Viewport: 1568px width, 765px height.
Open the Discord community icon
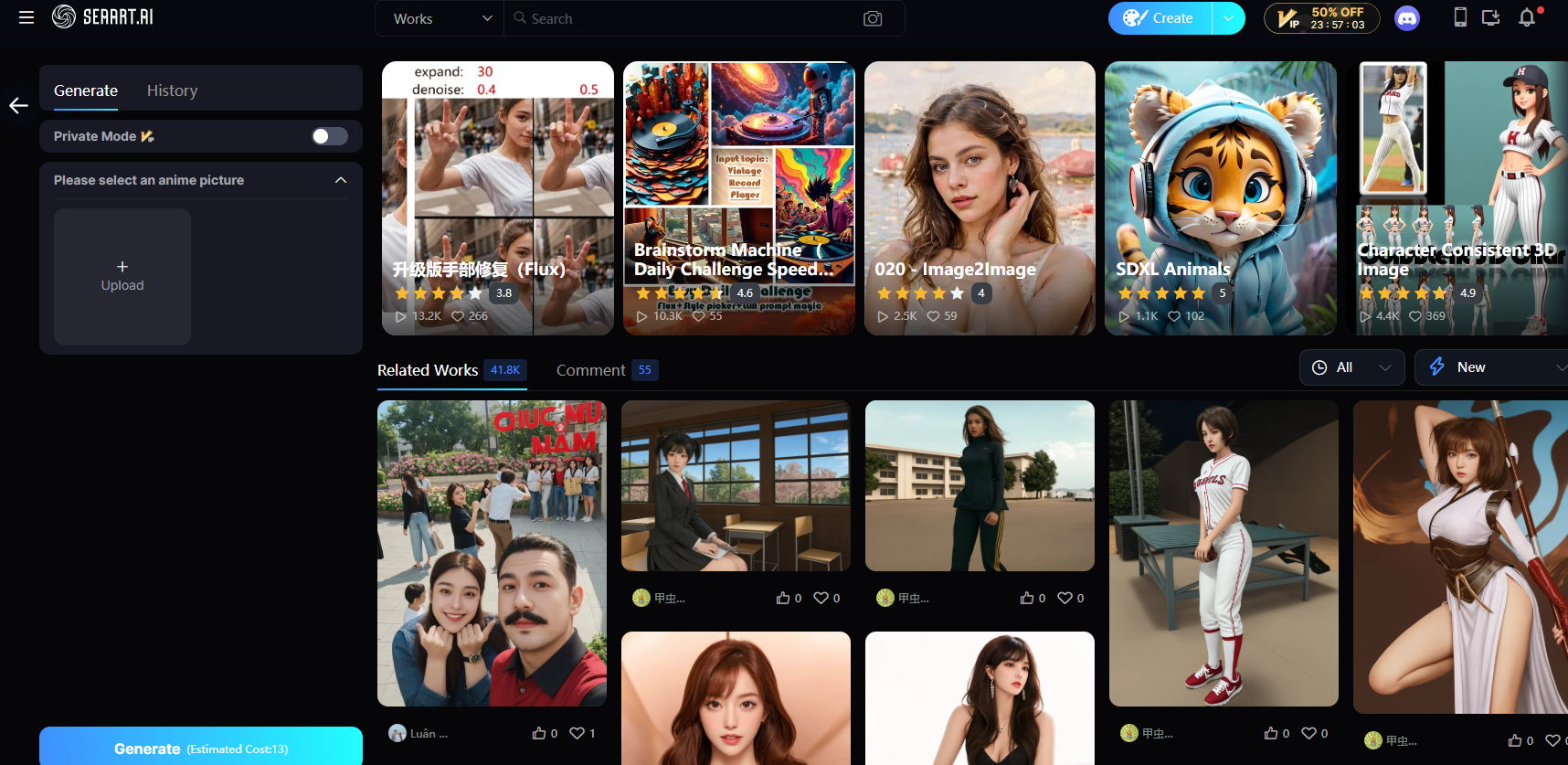[1407, 18]
